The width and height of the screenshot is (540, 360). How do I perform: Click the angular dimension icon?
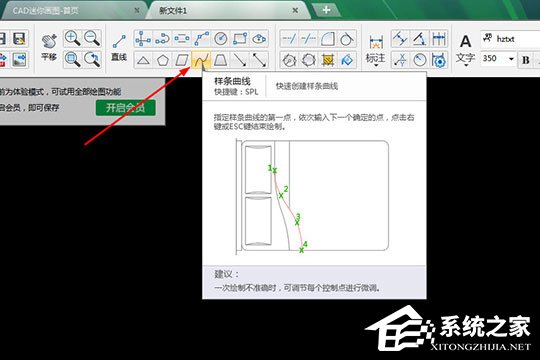[419, 39]
